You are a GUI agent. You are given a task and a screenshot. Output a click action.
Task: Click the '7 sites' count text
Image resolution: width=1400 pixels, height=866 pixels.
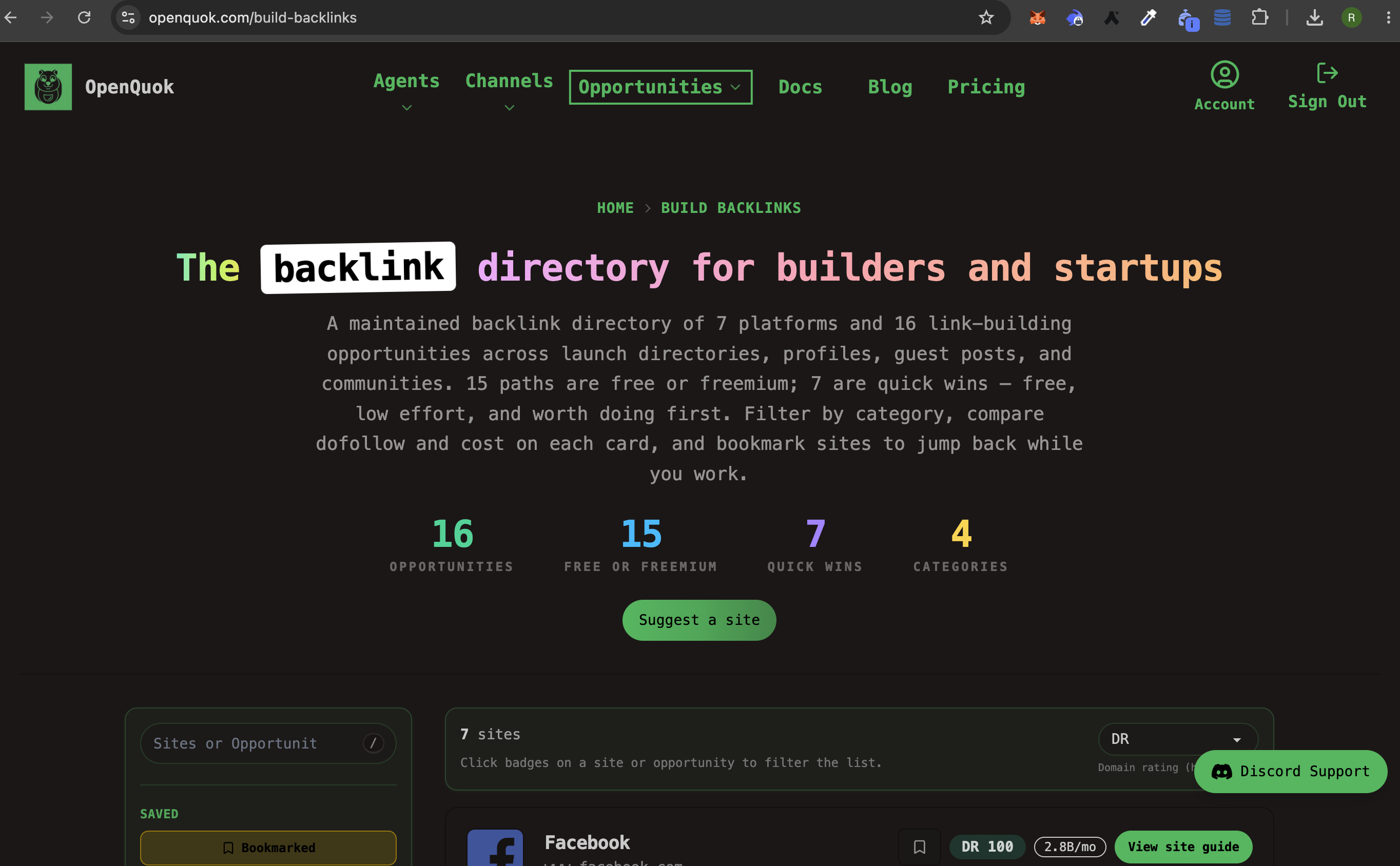[x=490, y=734]
